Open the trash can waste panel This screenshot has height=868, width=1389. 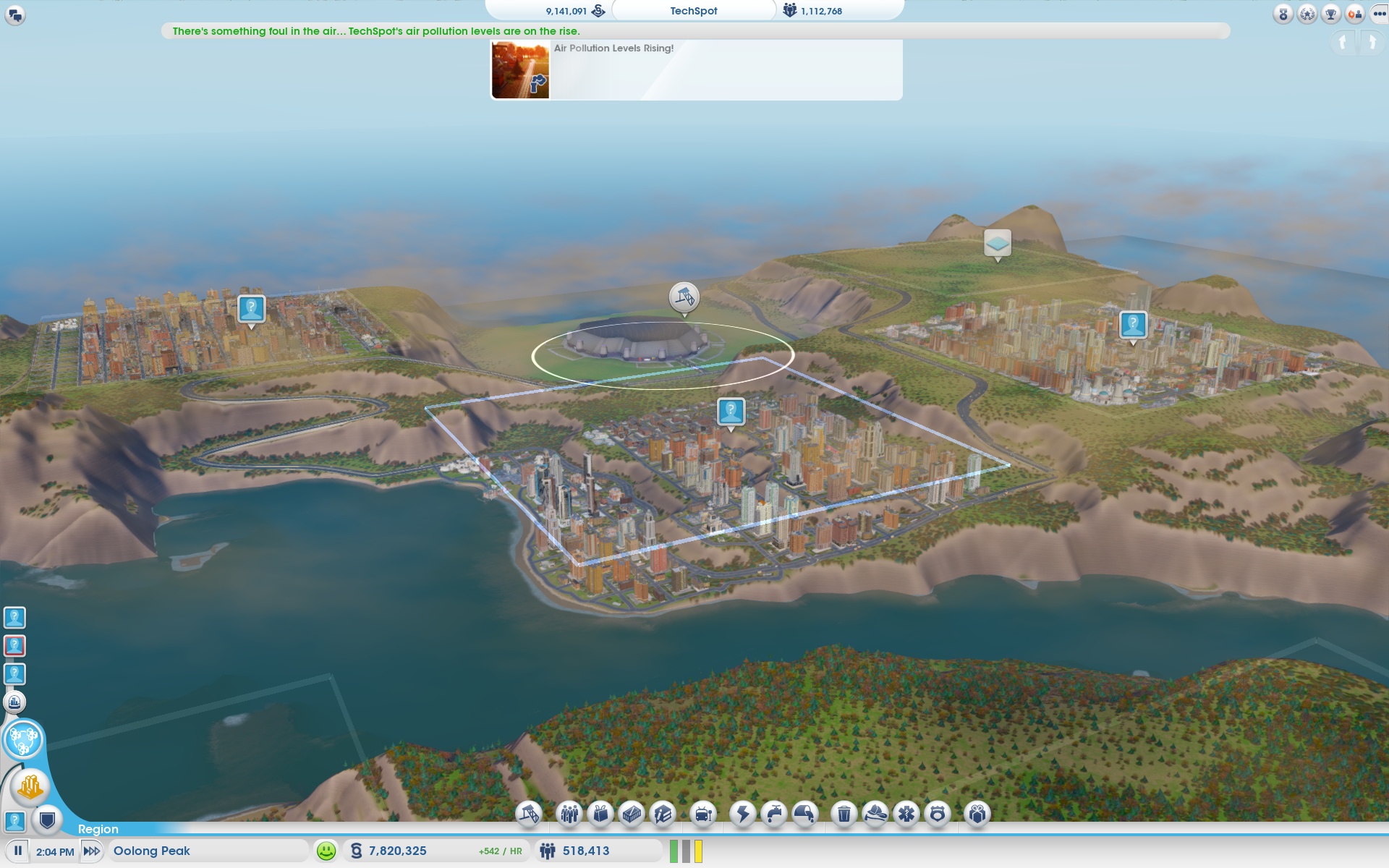[844, 814]
